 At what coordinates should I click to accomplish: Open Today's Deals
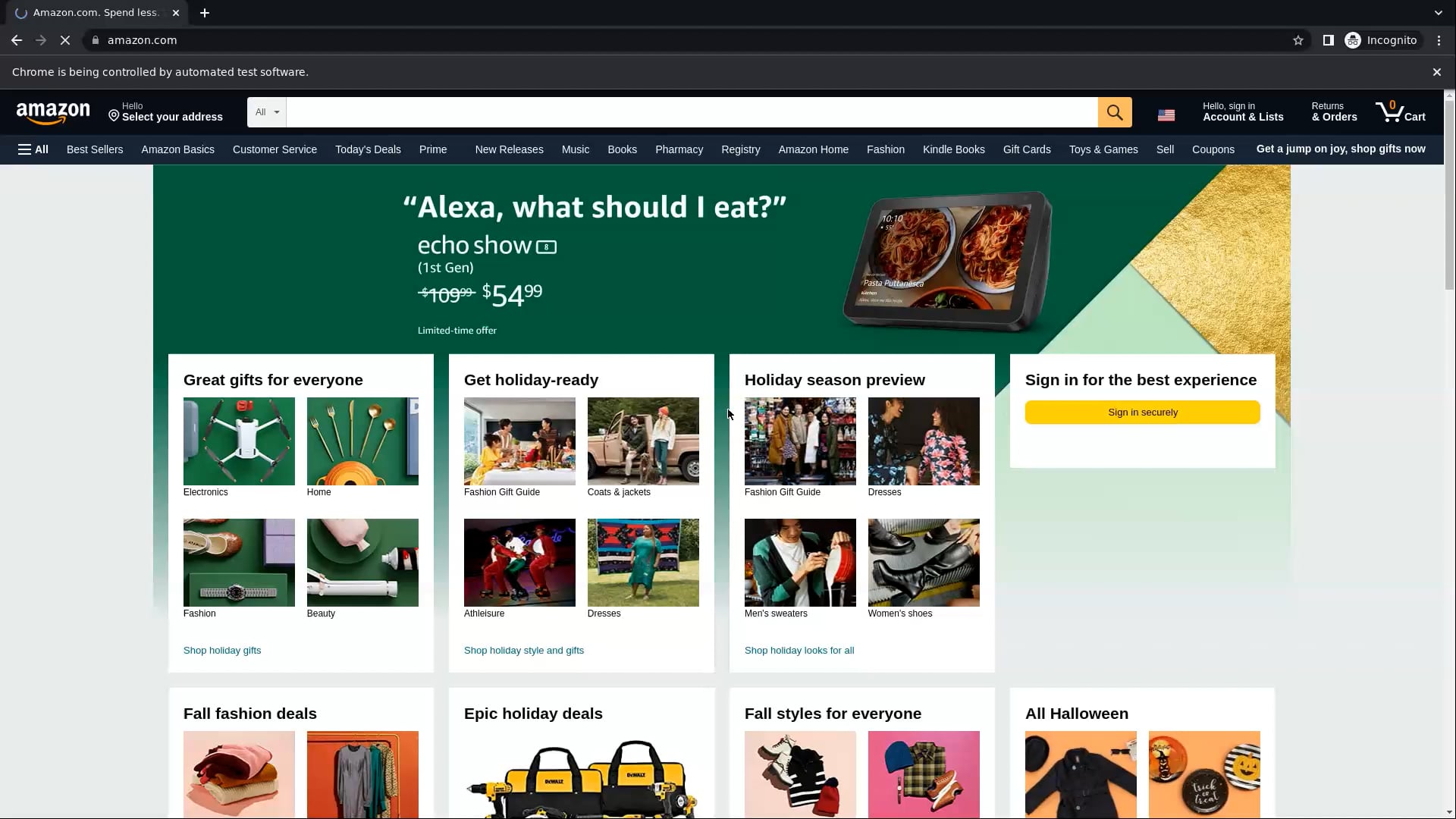[x=368, y=149]
